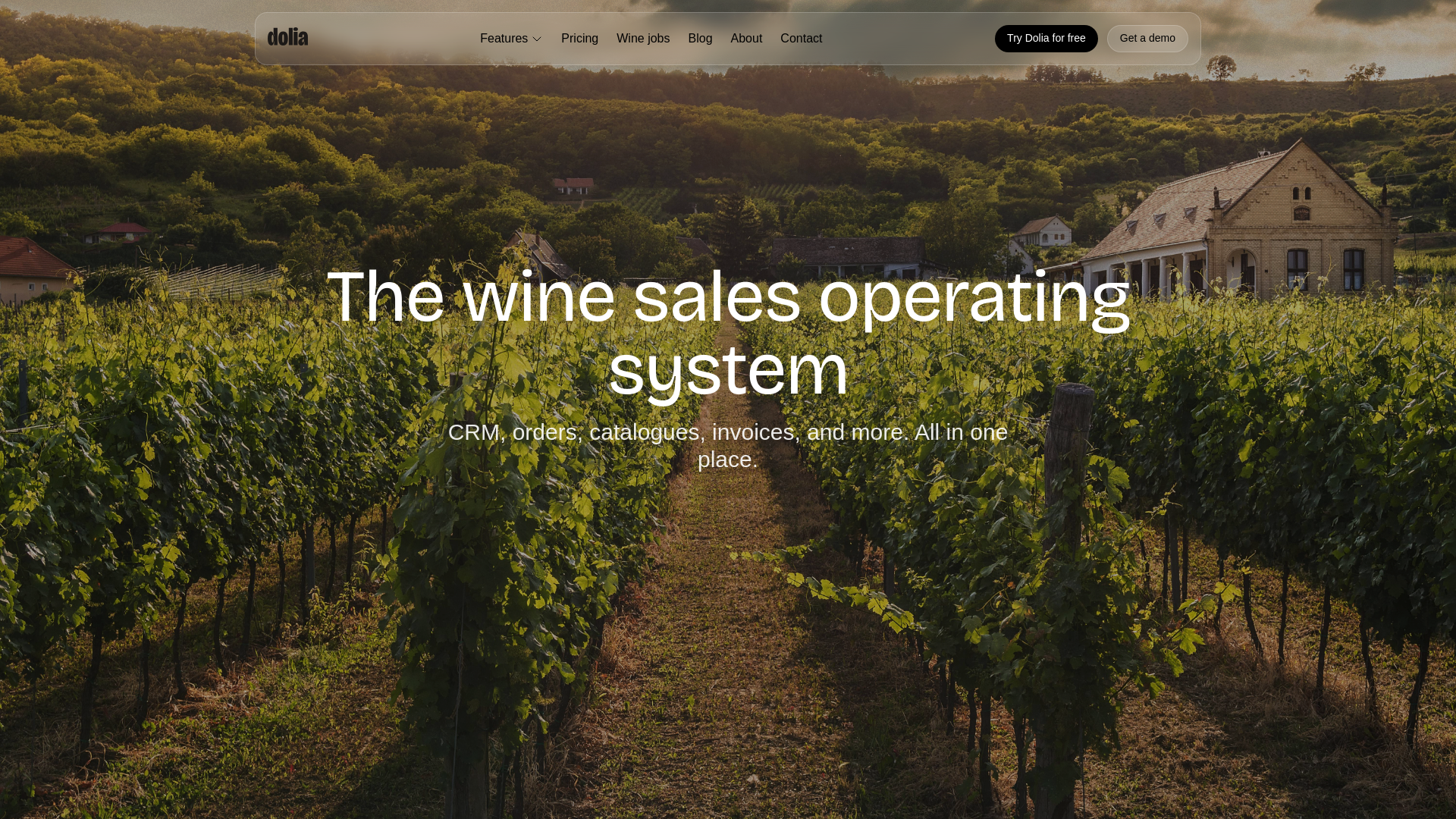Open the Features menu

[x=511, y=39]
